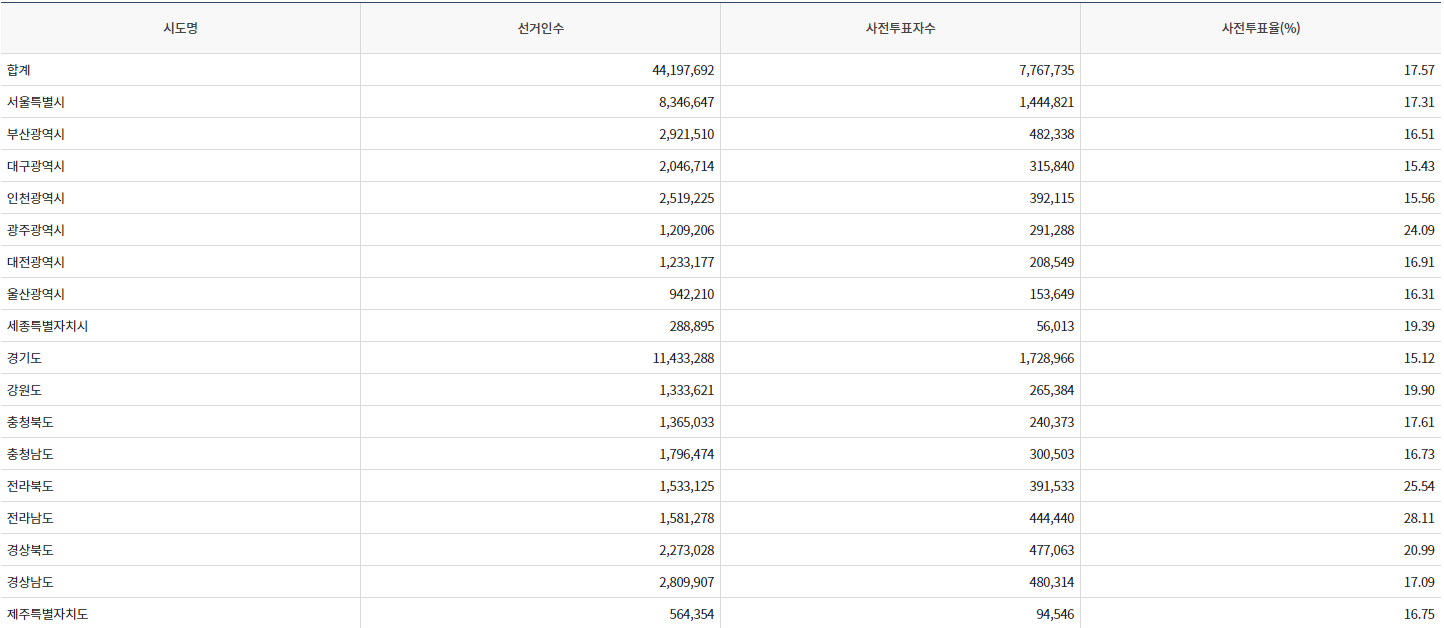
Task: Select the 강원도 row label
Action: click(x=25, y=390)
